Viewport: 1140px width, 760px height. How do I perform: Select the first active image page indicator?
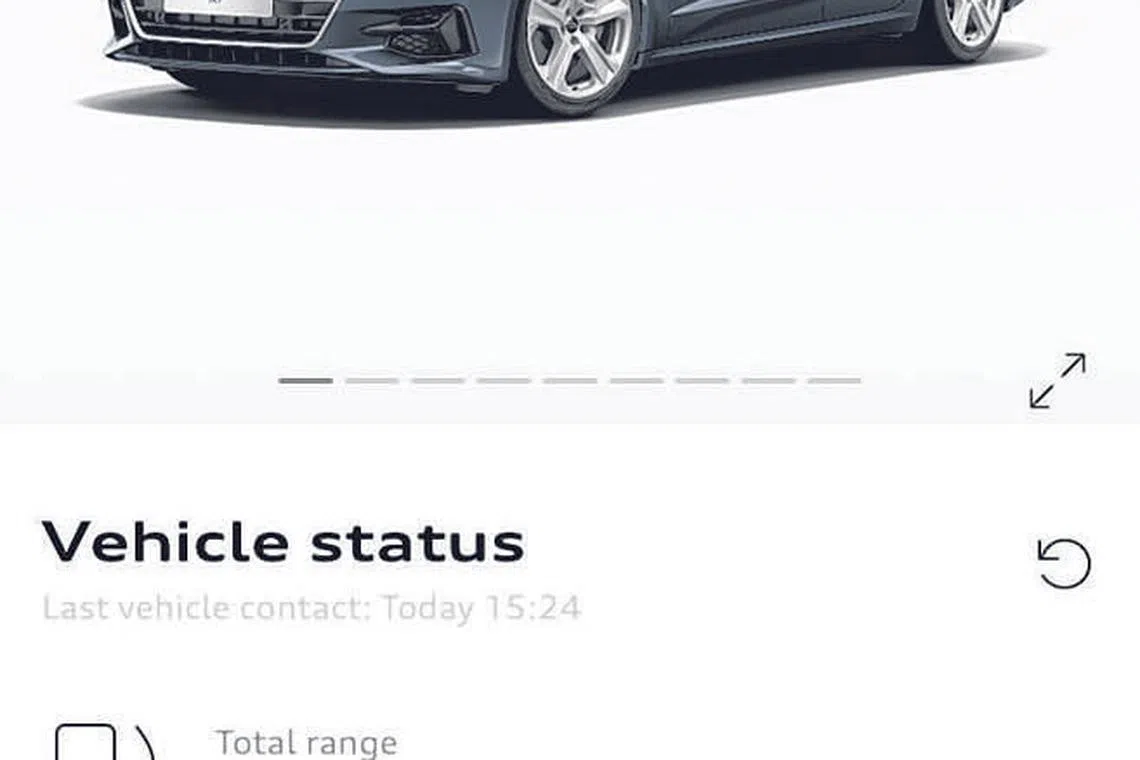tap(305, 380)
